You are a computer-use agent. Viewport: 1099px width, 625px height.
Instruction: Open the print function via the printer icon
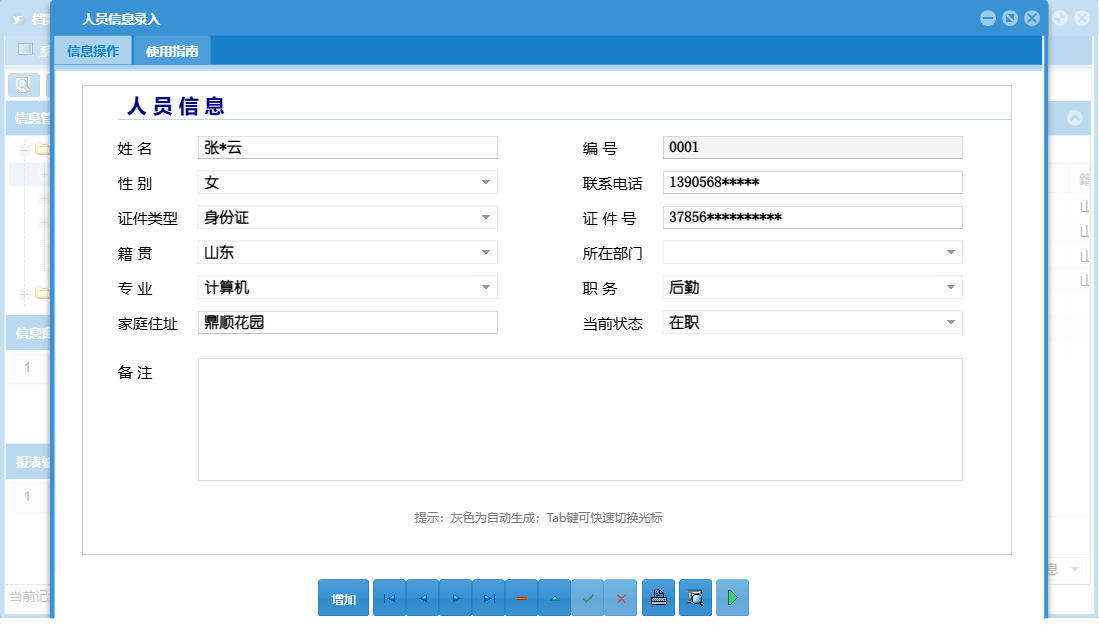657,597
